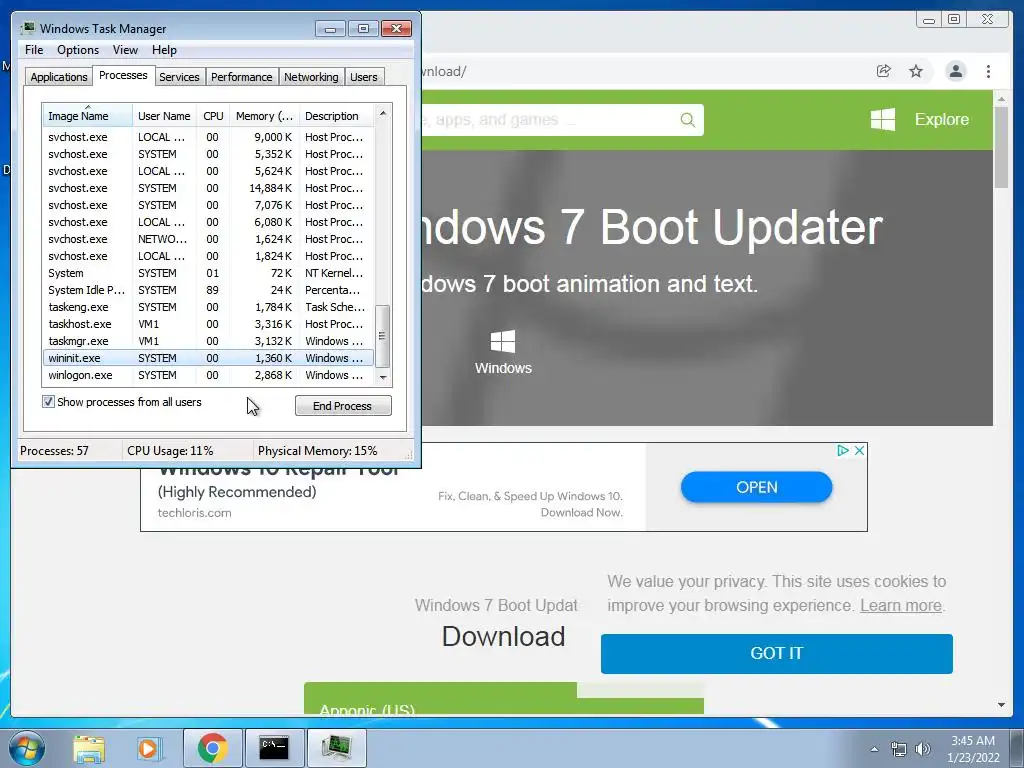
Task: Select the svchost.exe NETWO... user row
Action: pyautogui.click(x=208, y=239)
